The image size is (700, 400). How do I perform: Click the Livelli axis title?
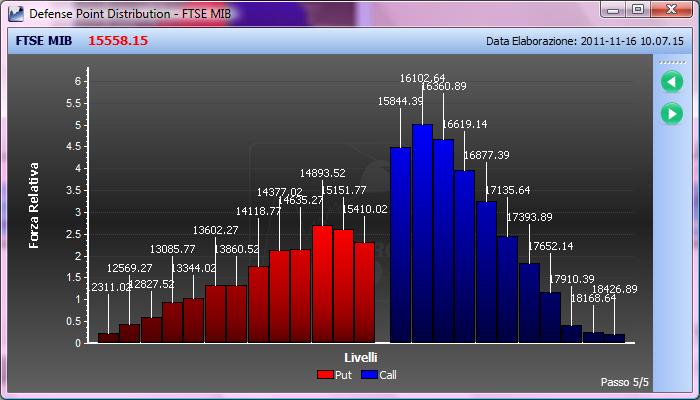[x=361, y=358]
